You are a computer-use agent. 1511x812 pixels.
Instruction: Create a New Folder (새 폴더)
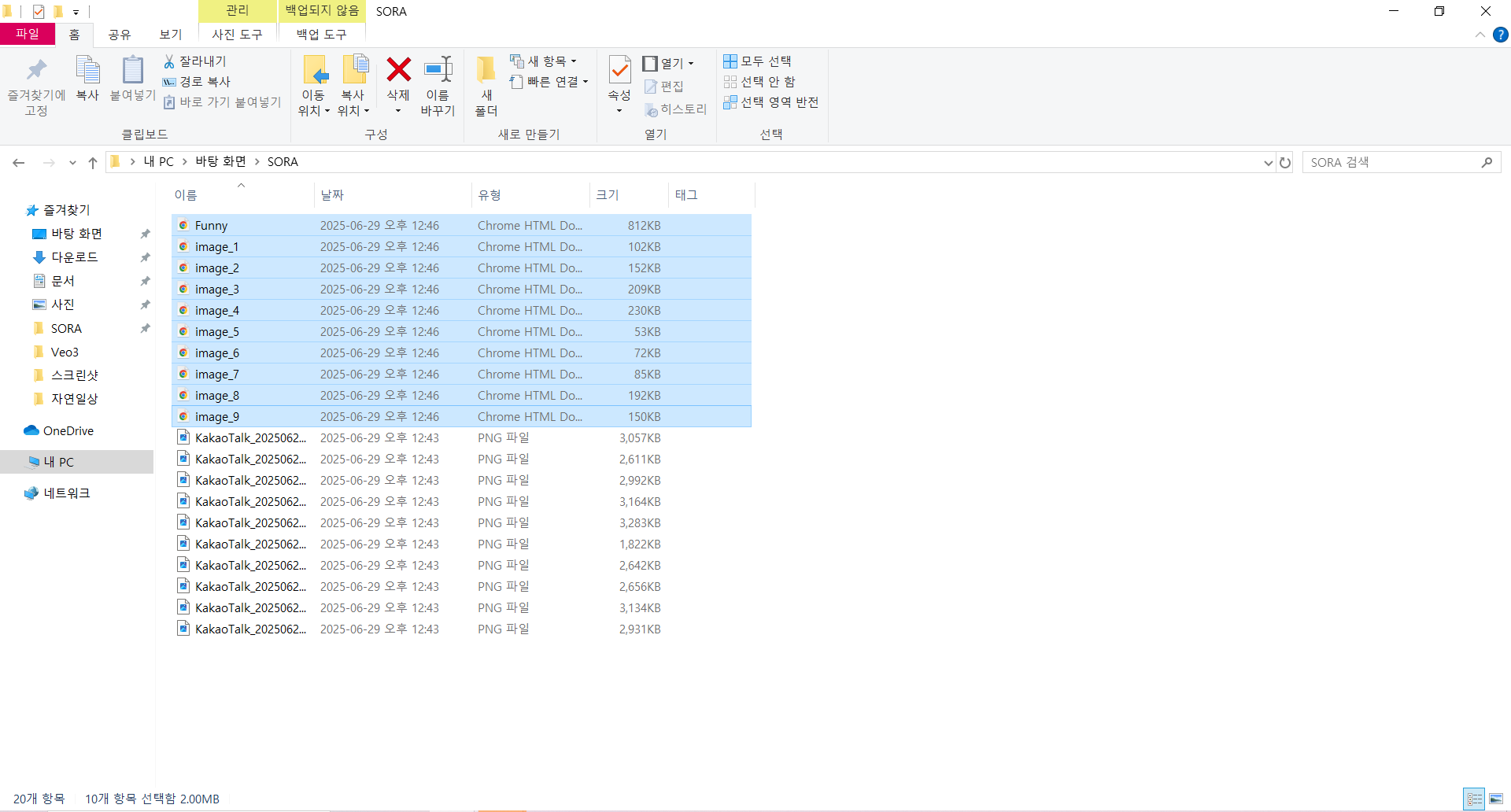[486, 87]
